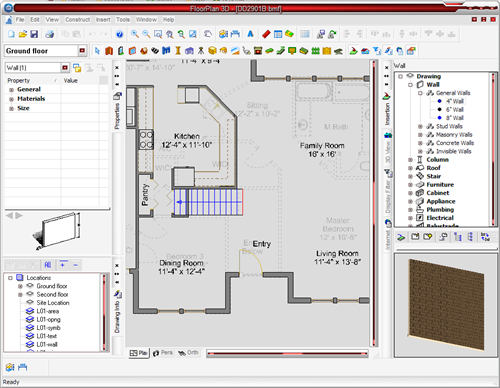Switch to the Plan view tab
Viewport: 500px width, 388px height.
click(x=139, y=353)
